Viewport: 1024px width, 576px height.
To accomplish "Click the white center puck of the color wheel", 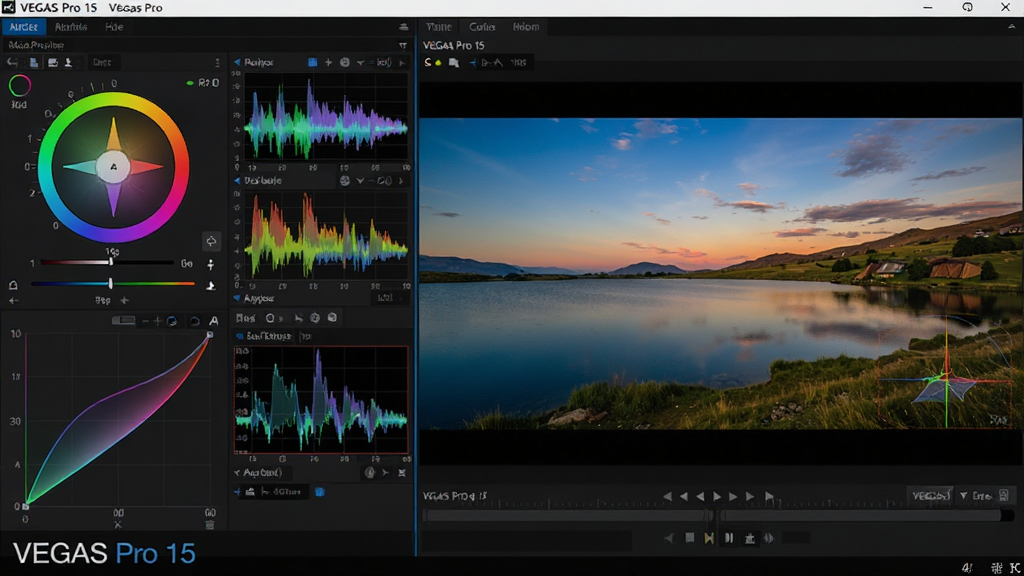I will (113, 167).
